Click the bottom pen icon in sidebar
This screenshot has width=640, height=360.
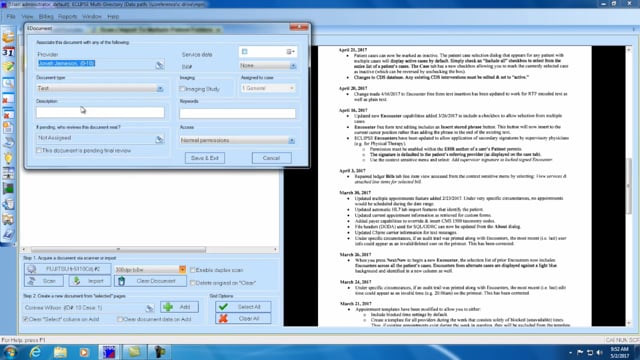[x=8, y=234]
